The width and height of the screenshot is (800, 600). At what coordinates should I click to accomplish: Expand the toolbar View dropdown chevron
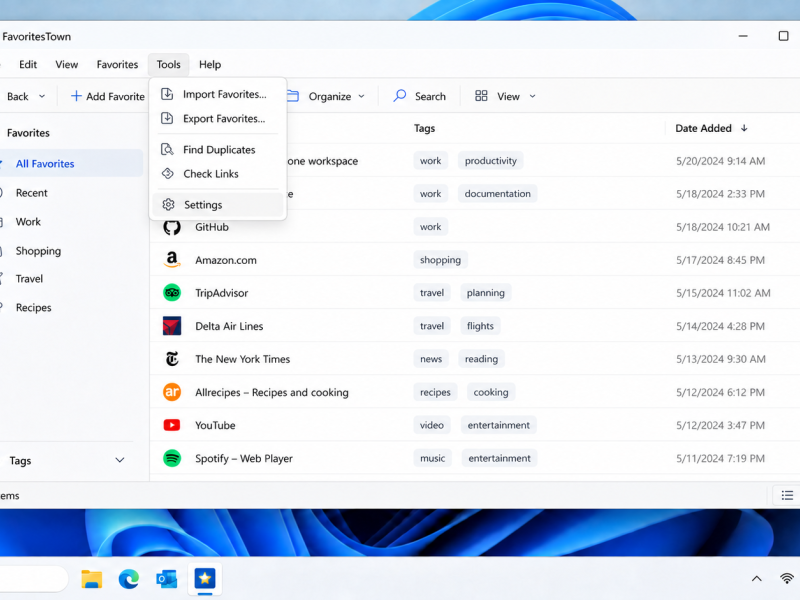[x=532, y=96]
